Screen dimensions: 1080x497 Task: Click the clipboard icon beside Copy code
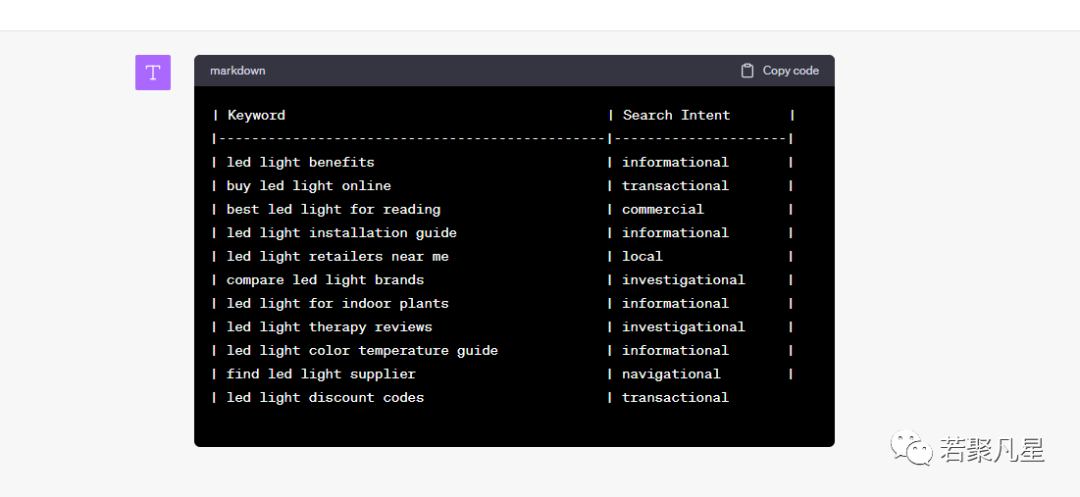click(x=747, y=71)
